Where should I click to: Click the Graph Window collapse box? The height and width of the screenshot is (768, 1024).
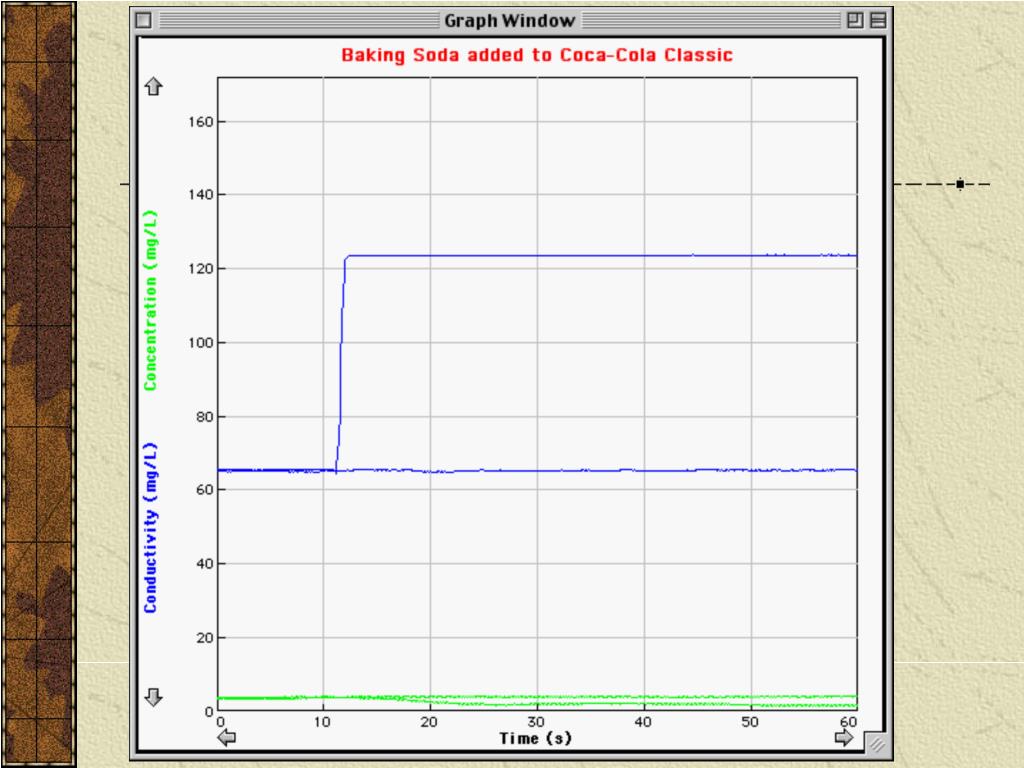pos(878,20)
